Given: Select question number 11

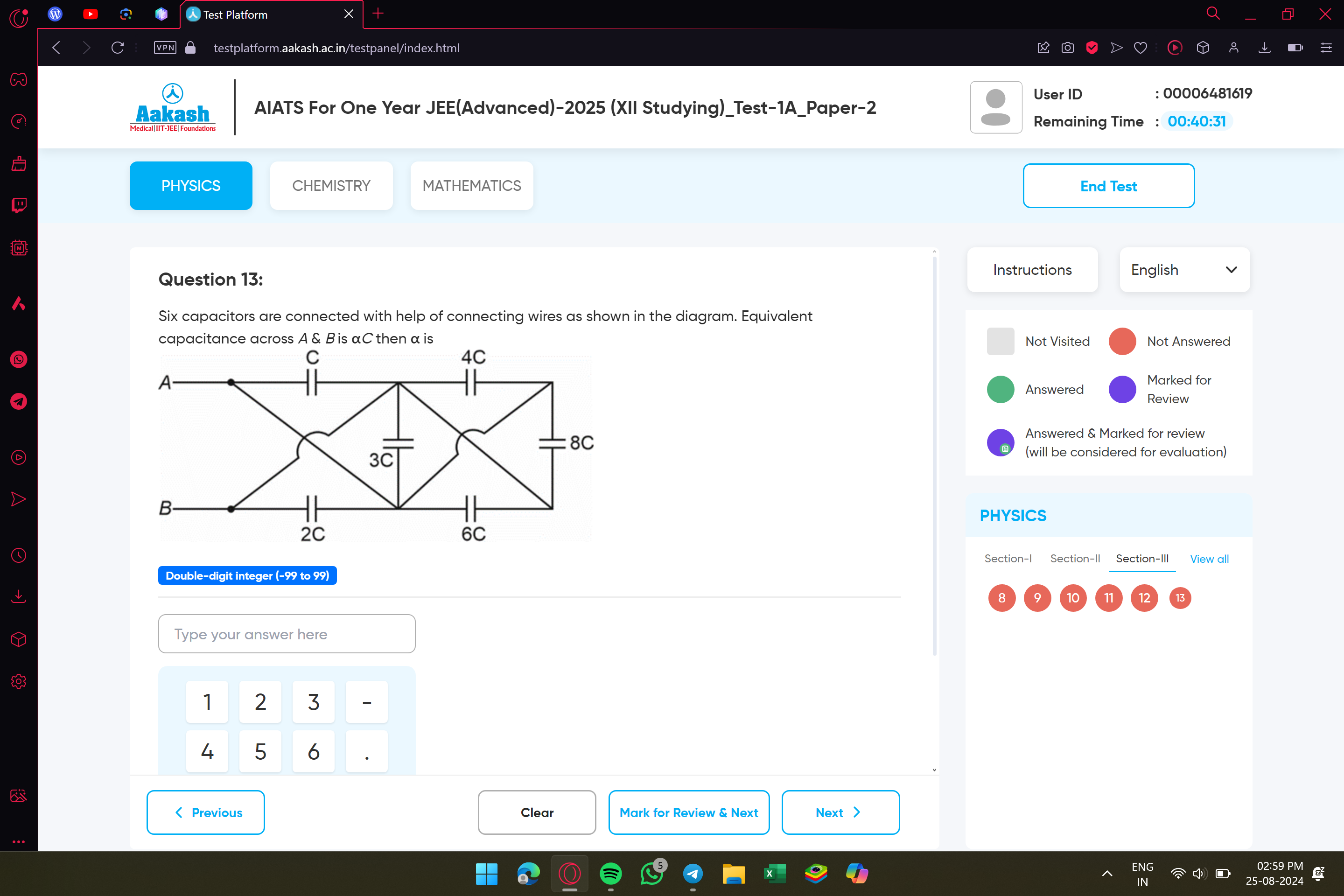Looking at the screenshot, I should point(1109,597).
